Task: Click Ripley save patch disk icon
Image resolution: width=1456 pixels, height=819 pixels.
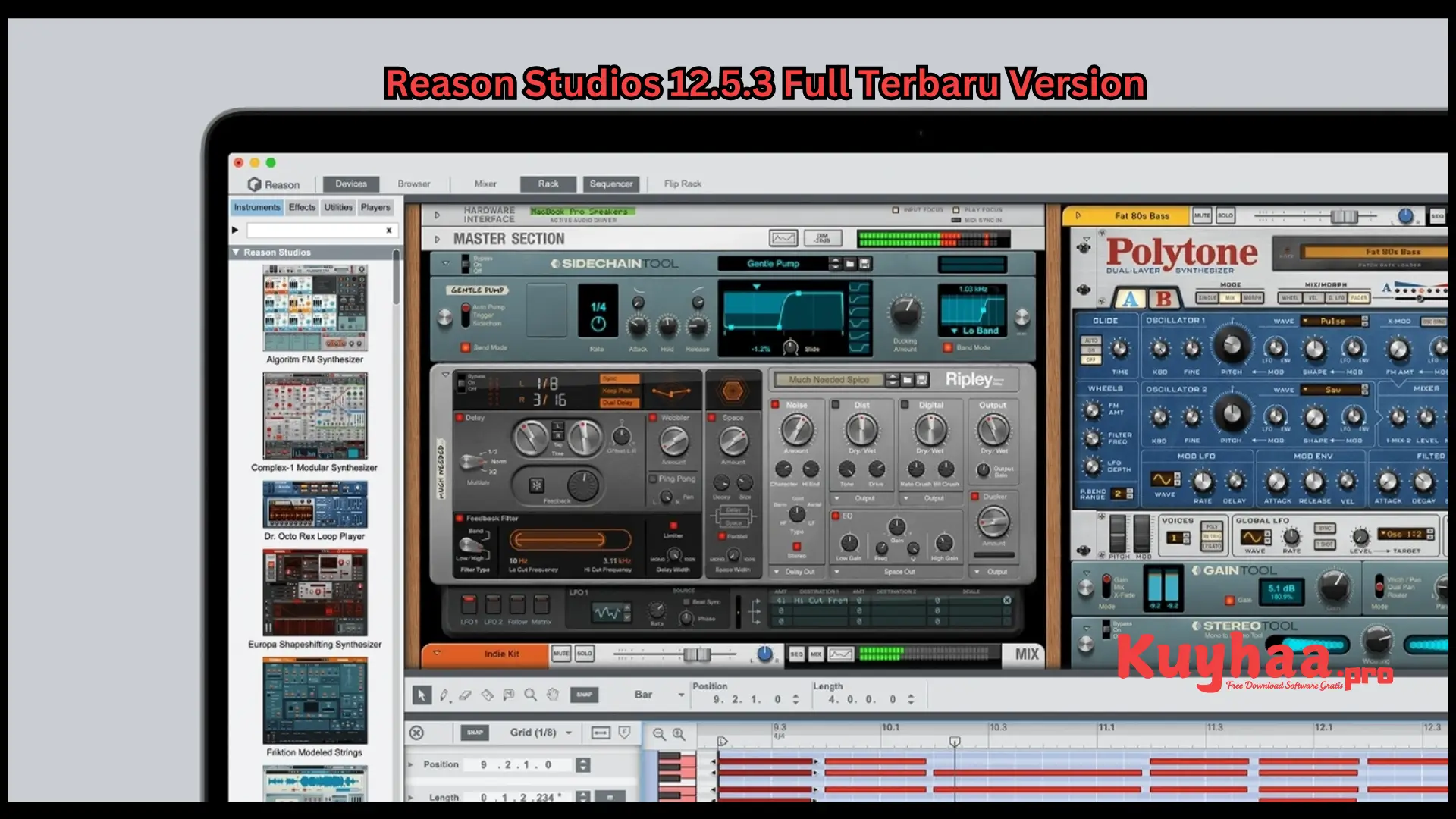Action: click(x=922, y=380)
